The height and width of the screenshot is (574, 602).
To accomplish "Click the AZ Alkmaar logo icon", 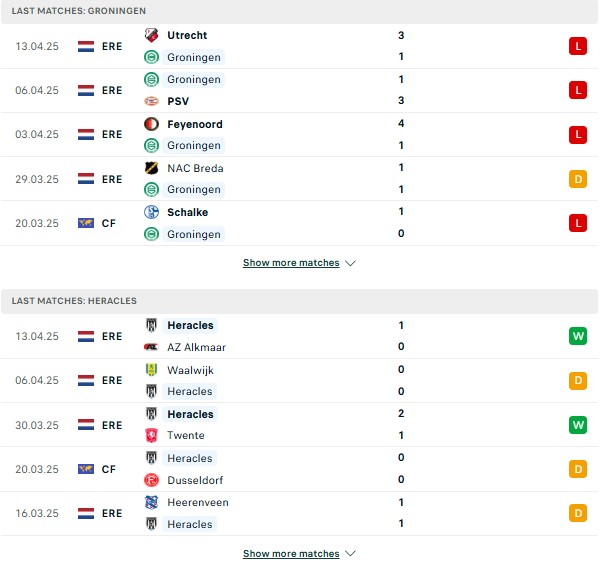I will coord(151,347).
